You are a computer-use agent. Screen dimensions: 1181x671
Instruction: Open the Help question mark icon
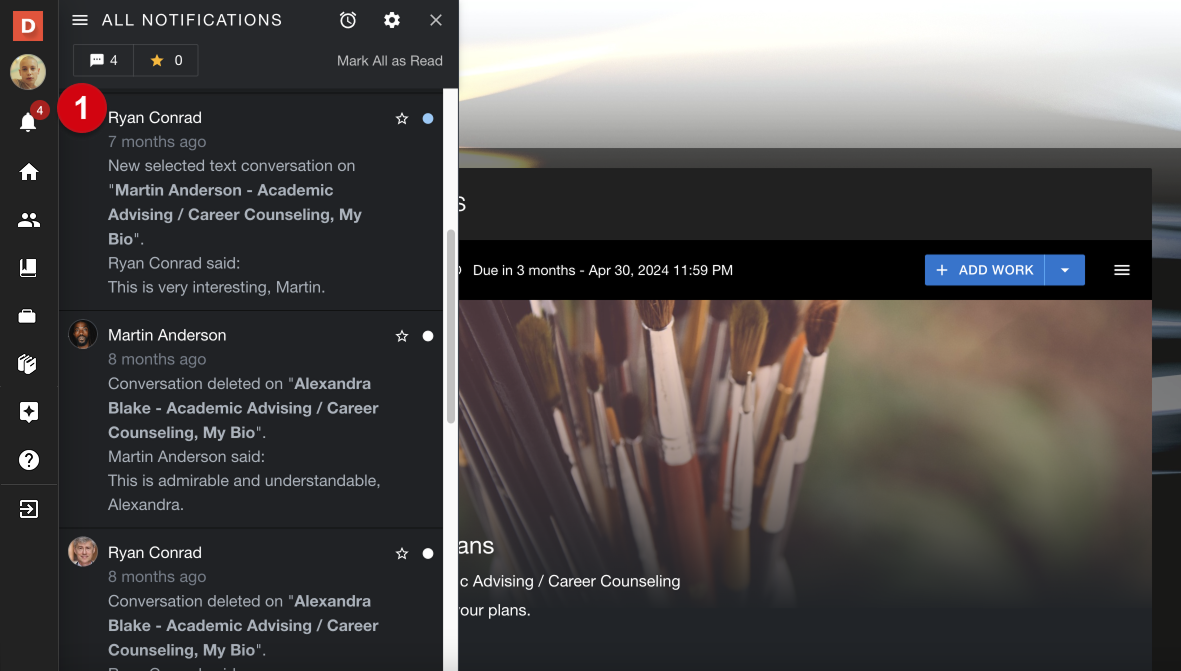point(29,460)
